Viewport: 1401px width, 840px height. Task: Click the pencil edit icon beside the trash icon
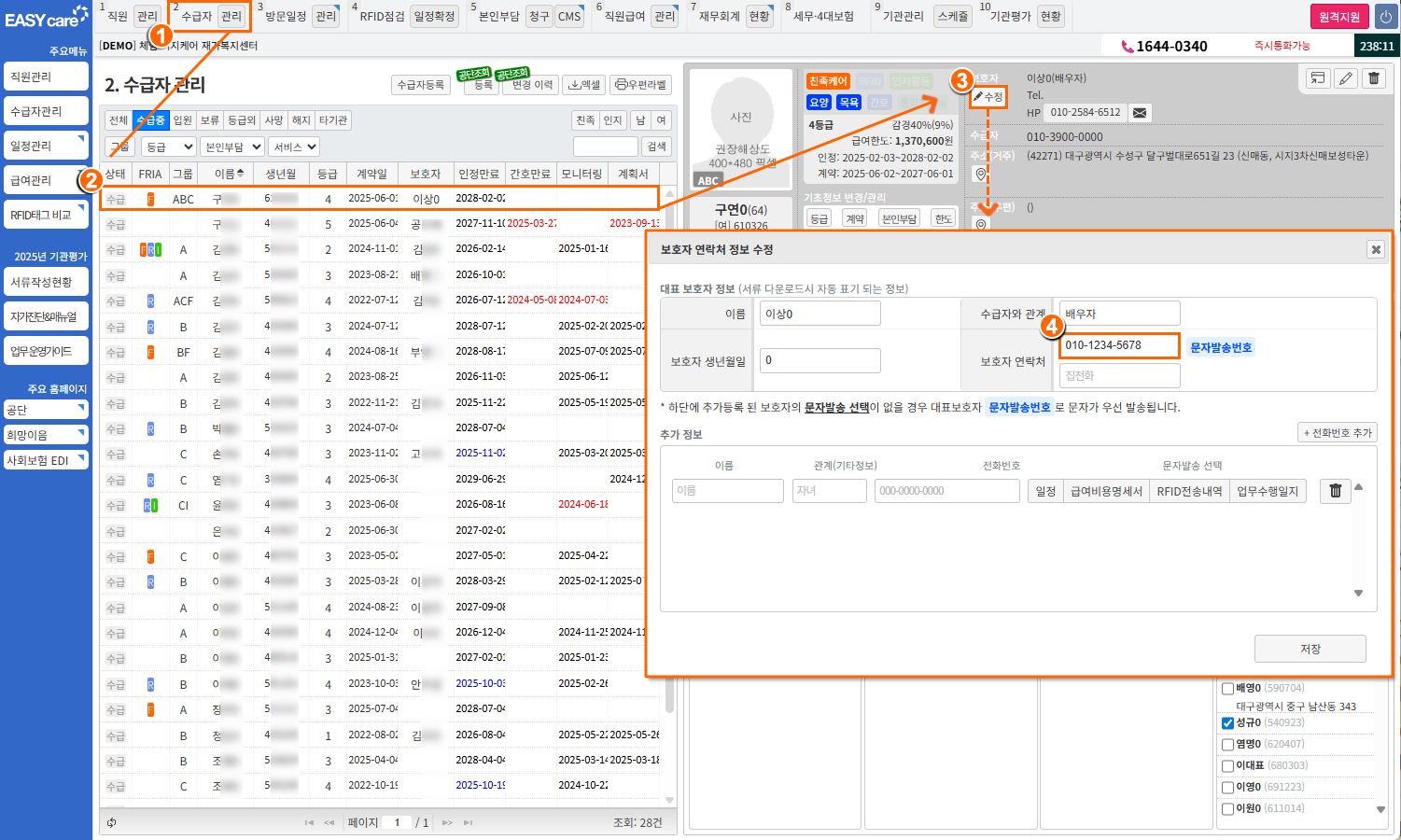pos(1346,78)
